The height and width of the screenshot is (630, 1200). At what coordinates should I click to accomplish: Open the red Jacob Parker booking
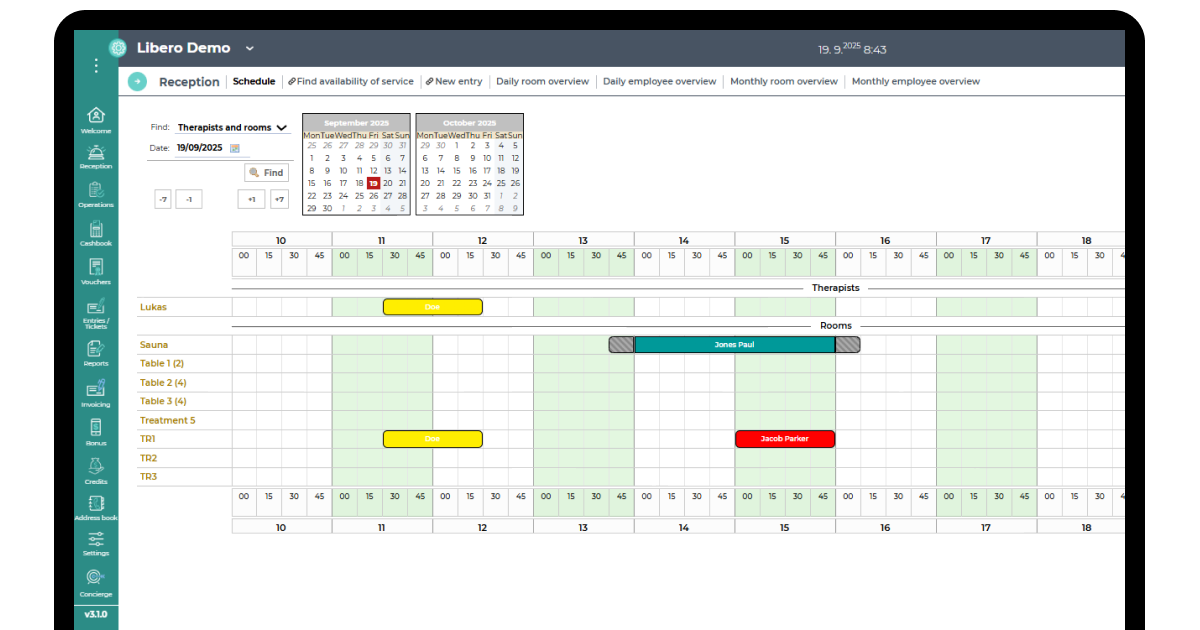(785, 439)
